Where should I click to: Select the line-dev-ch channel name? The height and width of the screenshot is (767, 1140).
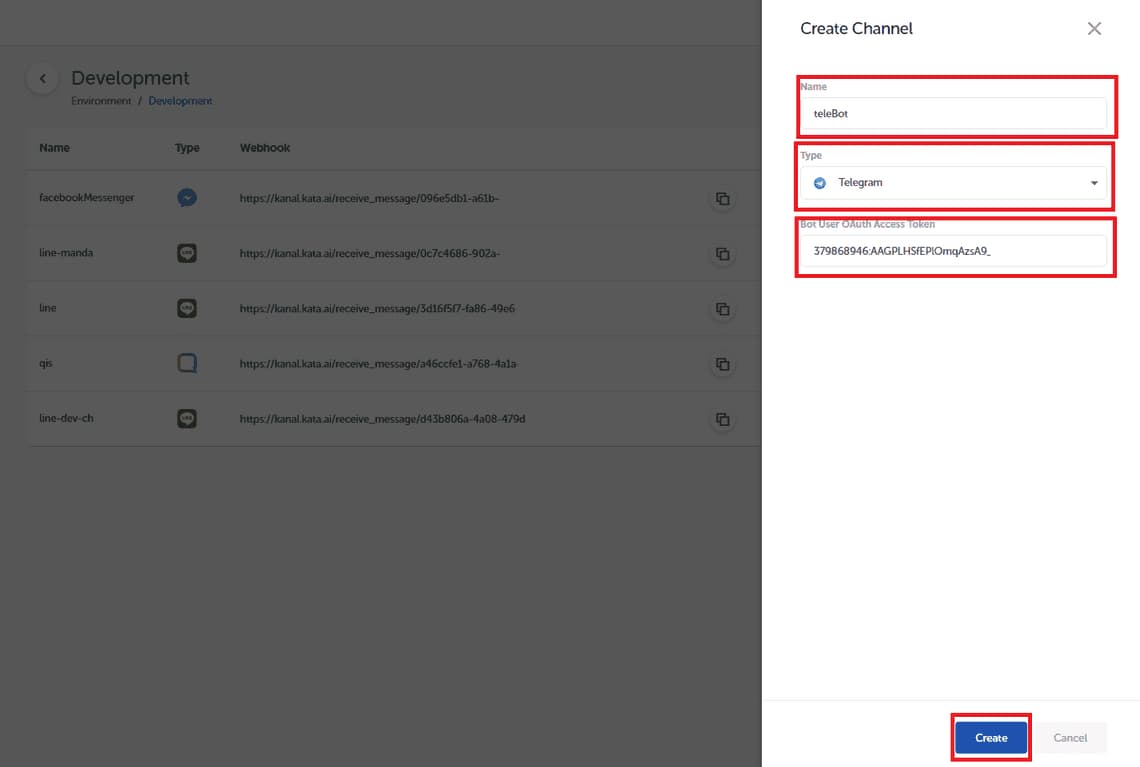coord(66,419)
